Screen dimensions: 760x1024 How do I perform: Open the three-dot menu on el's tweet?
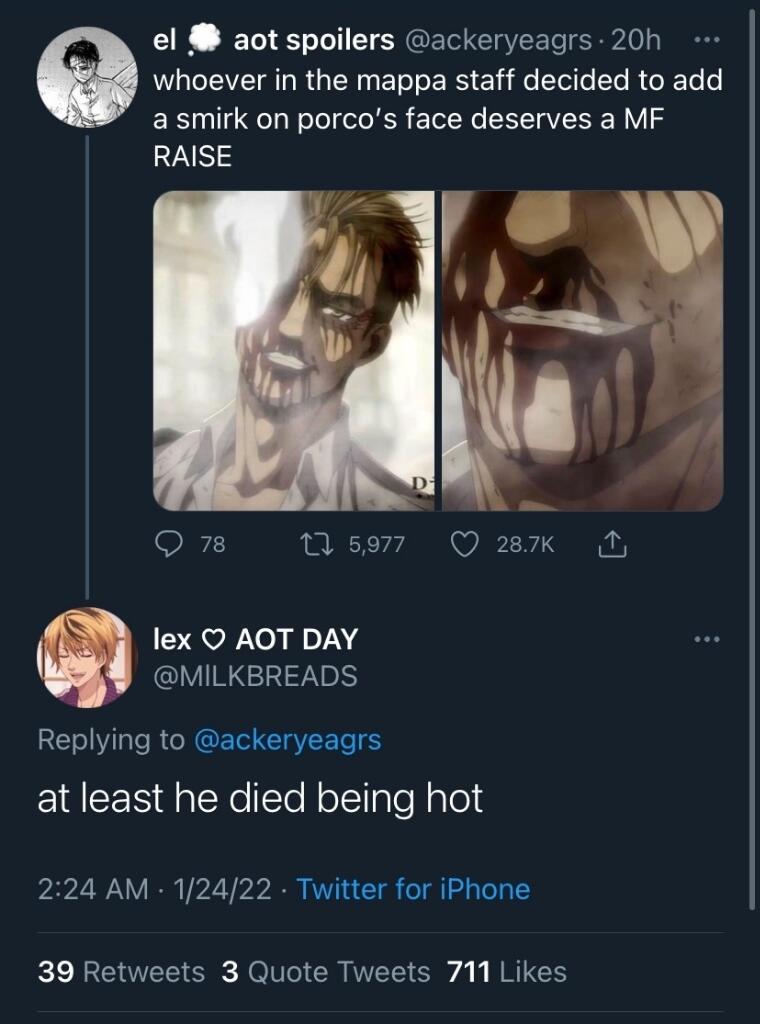(705, 41)
